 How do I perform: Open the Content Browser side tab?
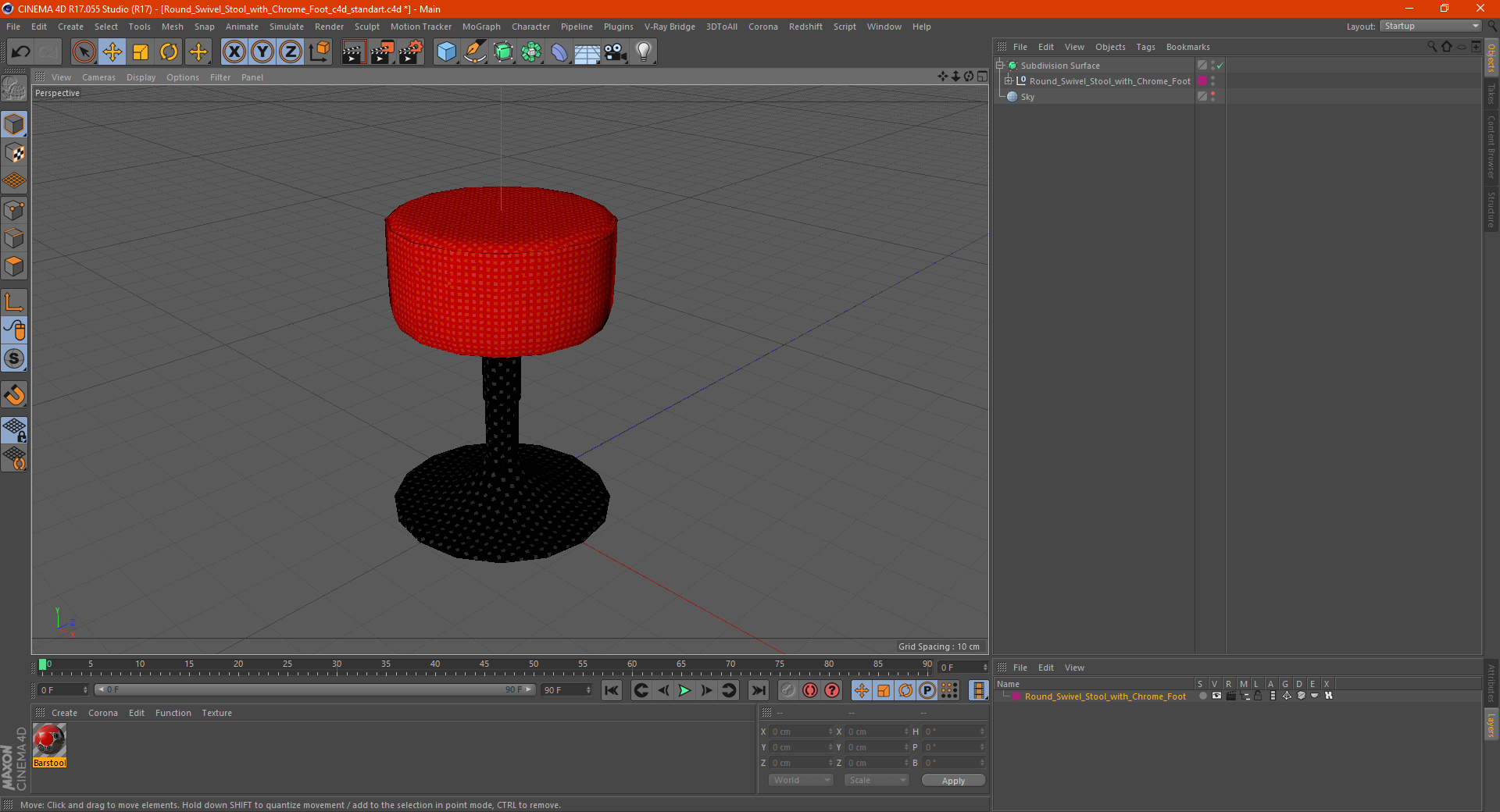(1491, 147)
